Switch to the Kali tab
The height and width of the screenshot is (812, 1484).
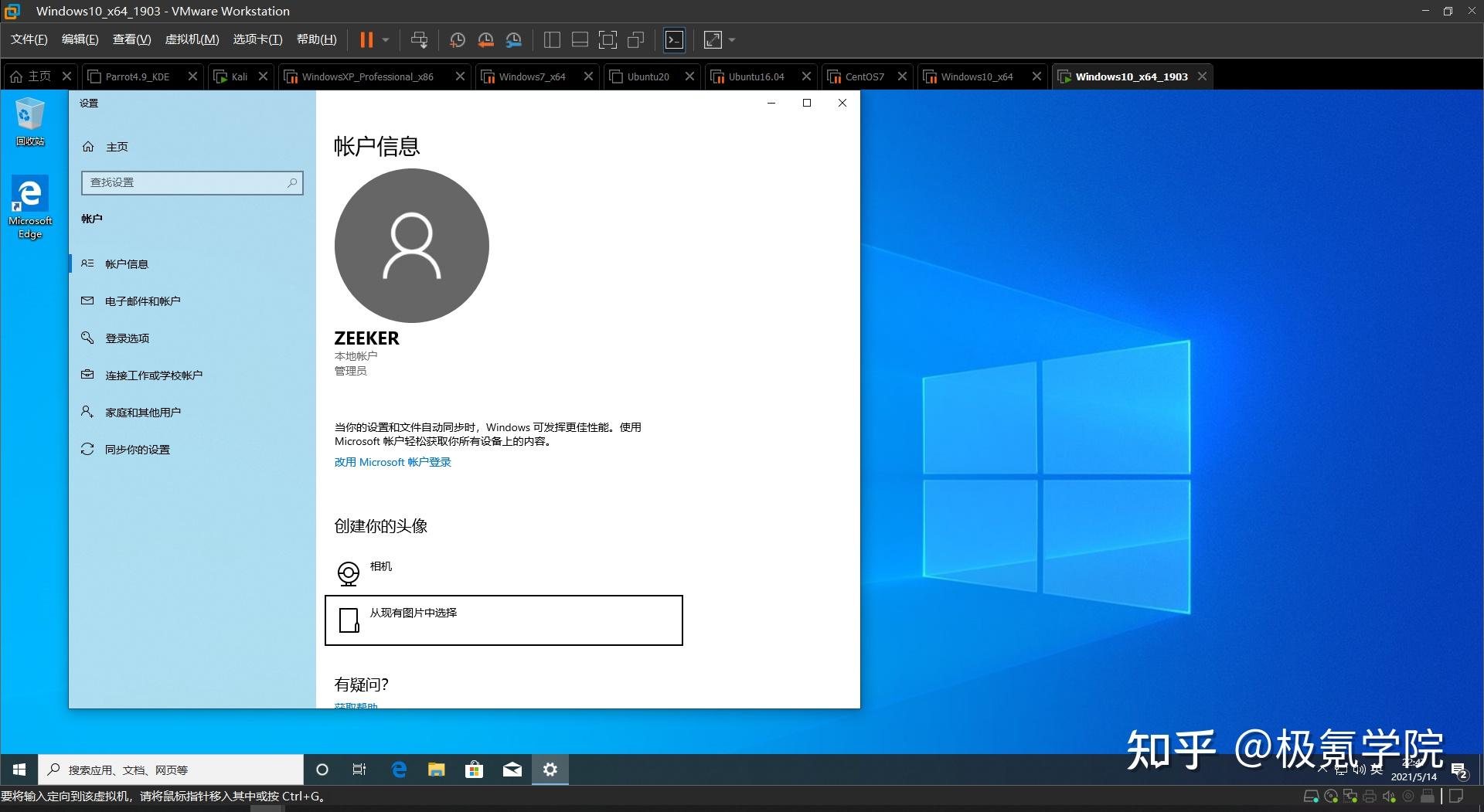[238, 76]
